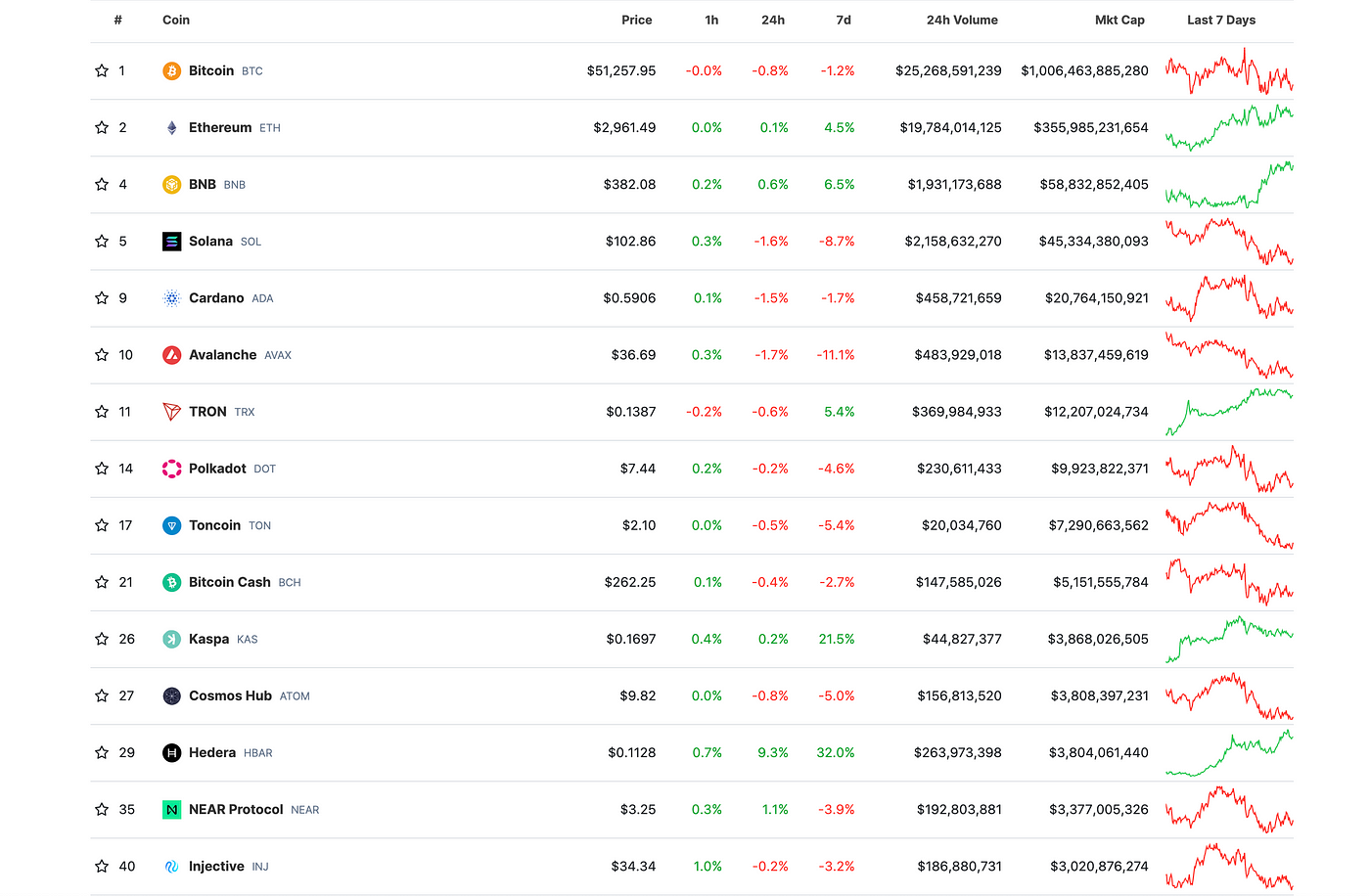
Task: Click the Polkadot logo icon
Action: pos(171,469)
